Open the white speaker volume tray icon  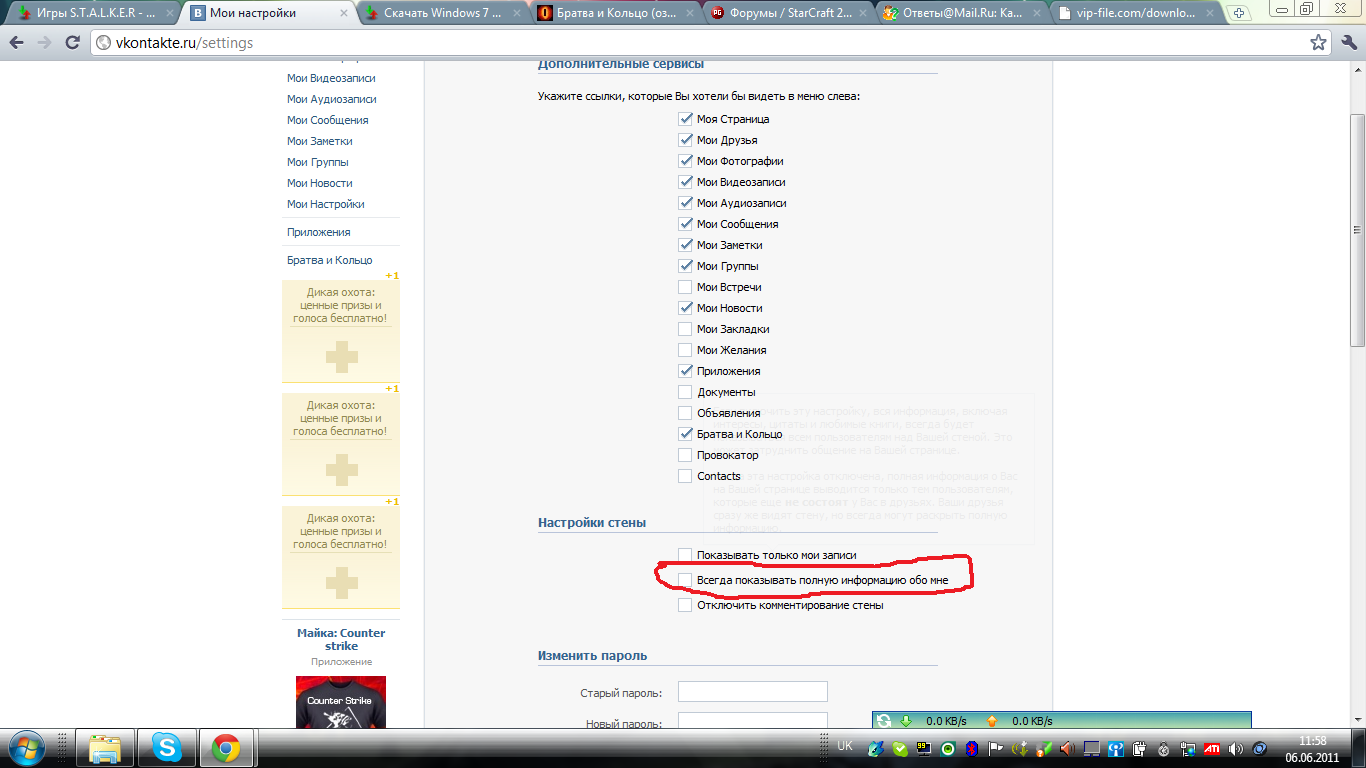coord(1235,748)
